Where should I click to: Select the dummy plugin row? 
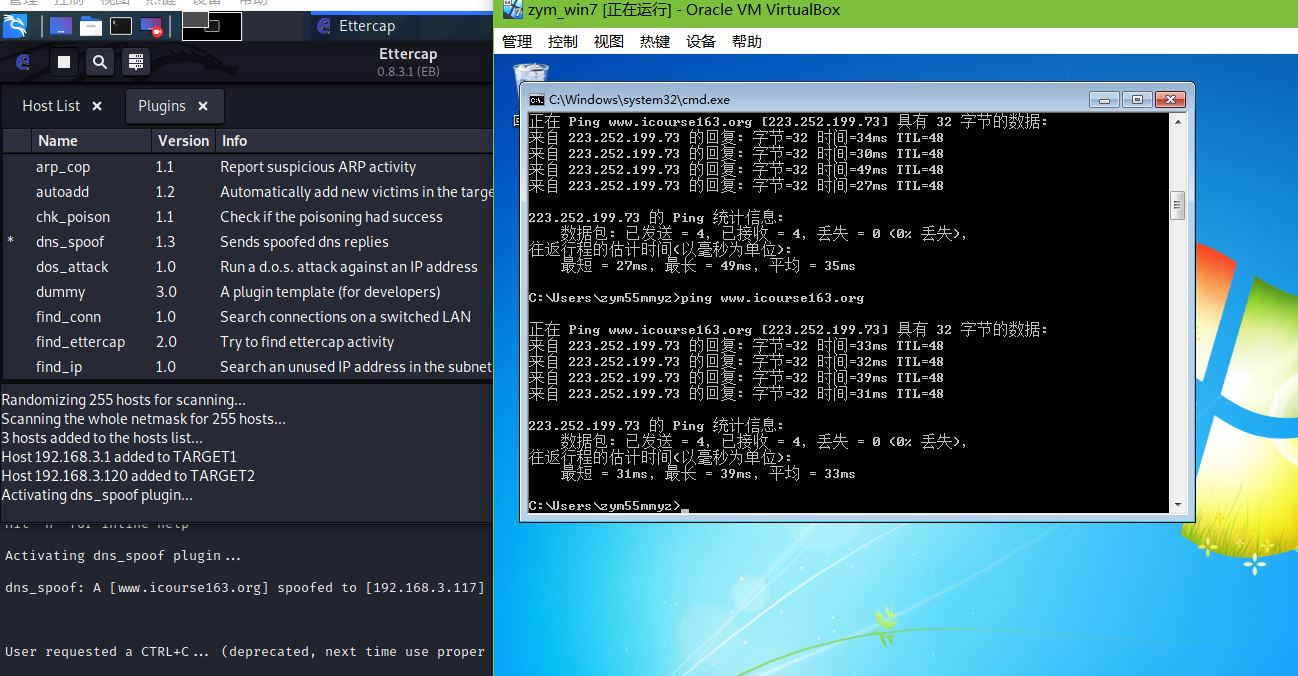(247, 292)
